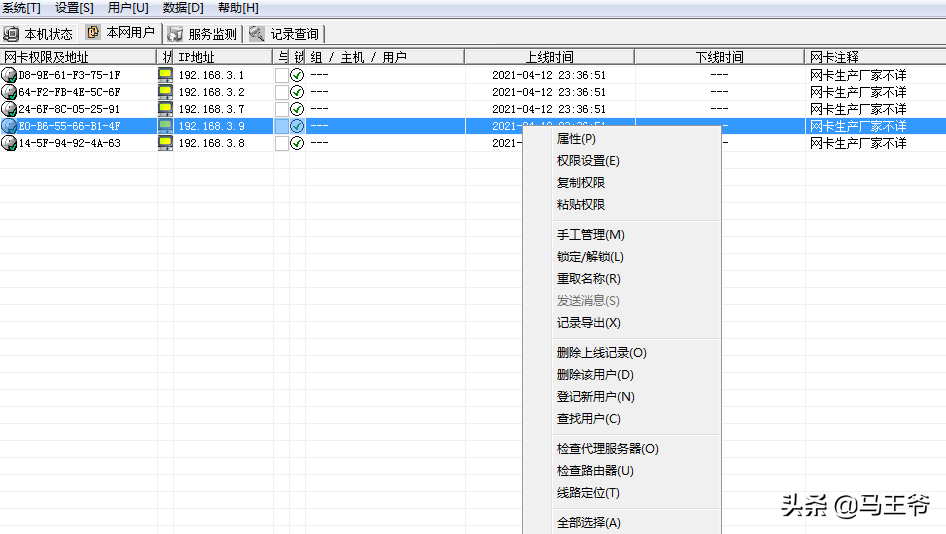Click network card icon for 14-5F-94-92-4A-63

[9, 143]
